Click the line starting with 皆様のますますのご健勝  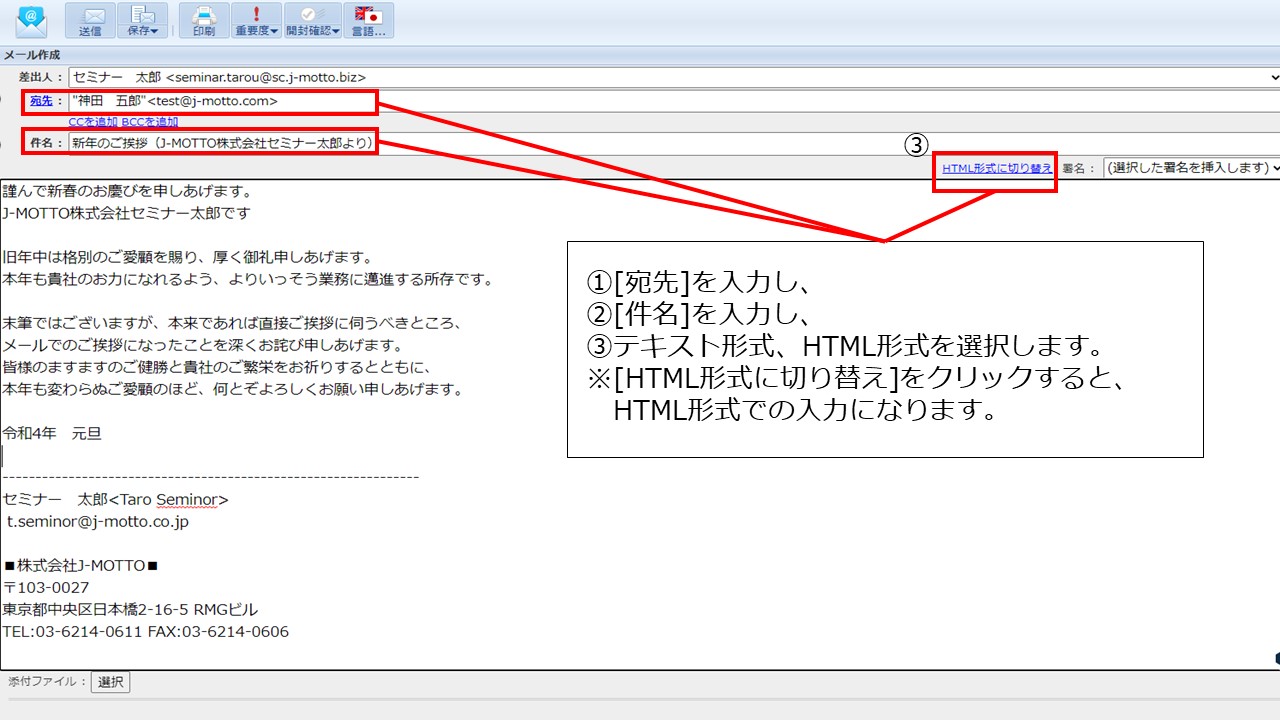pyautogui.click(x=217, y=367)
